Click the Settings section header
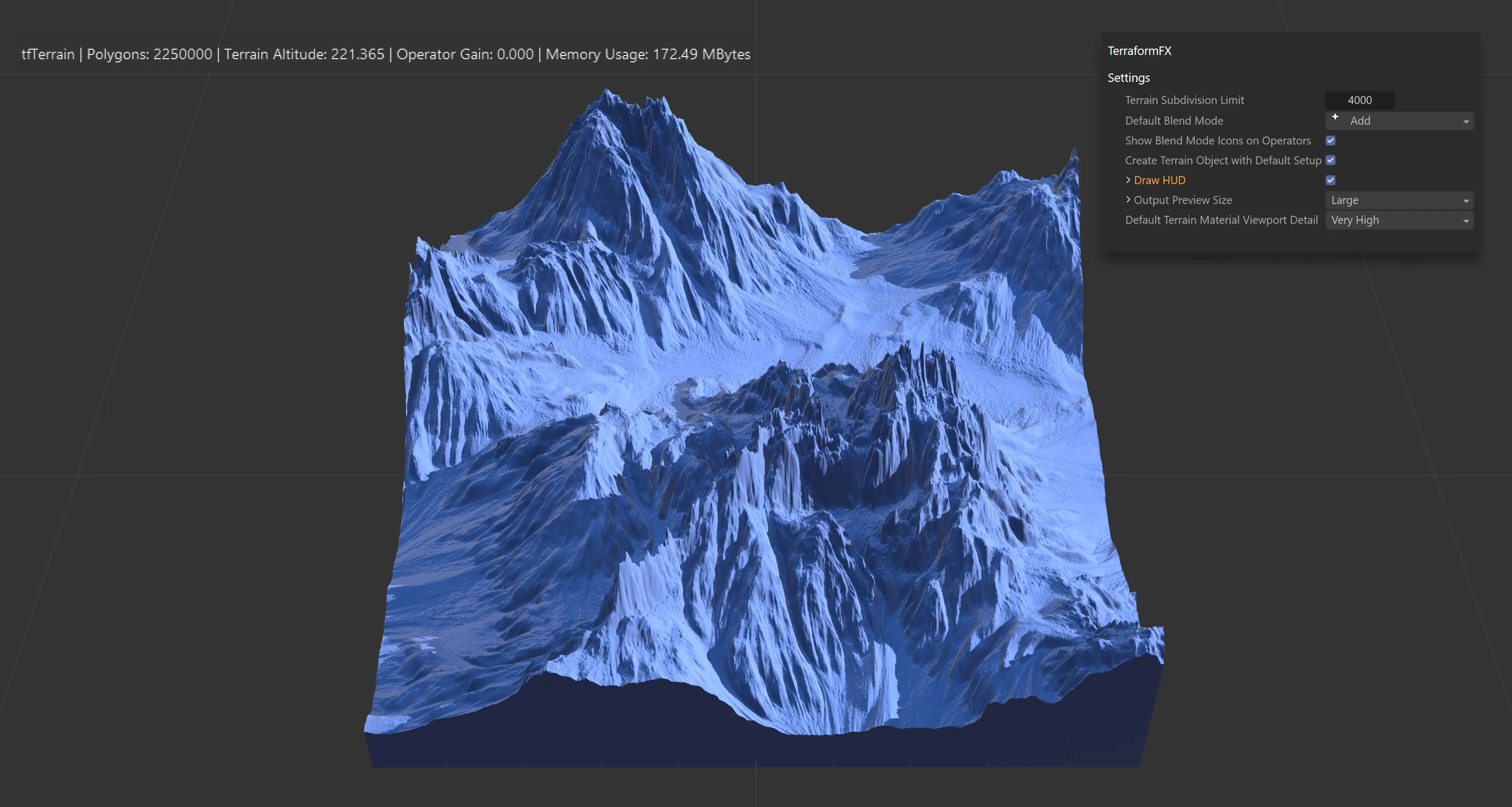This screenshot has height=807, width=1512. [x=1128, y=78]
